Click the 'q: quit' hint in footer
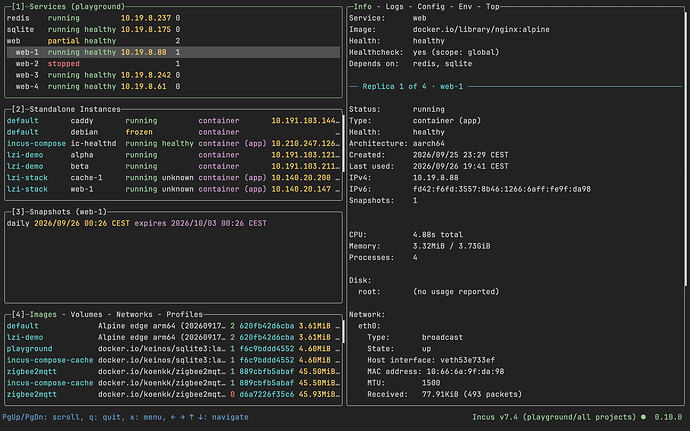This screenshot has height=431, width=690. (105, 417)
